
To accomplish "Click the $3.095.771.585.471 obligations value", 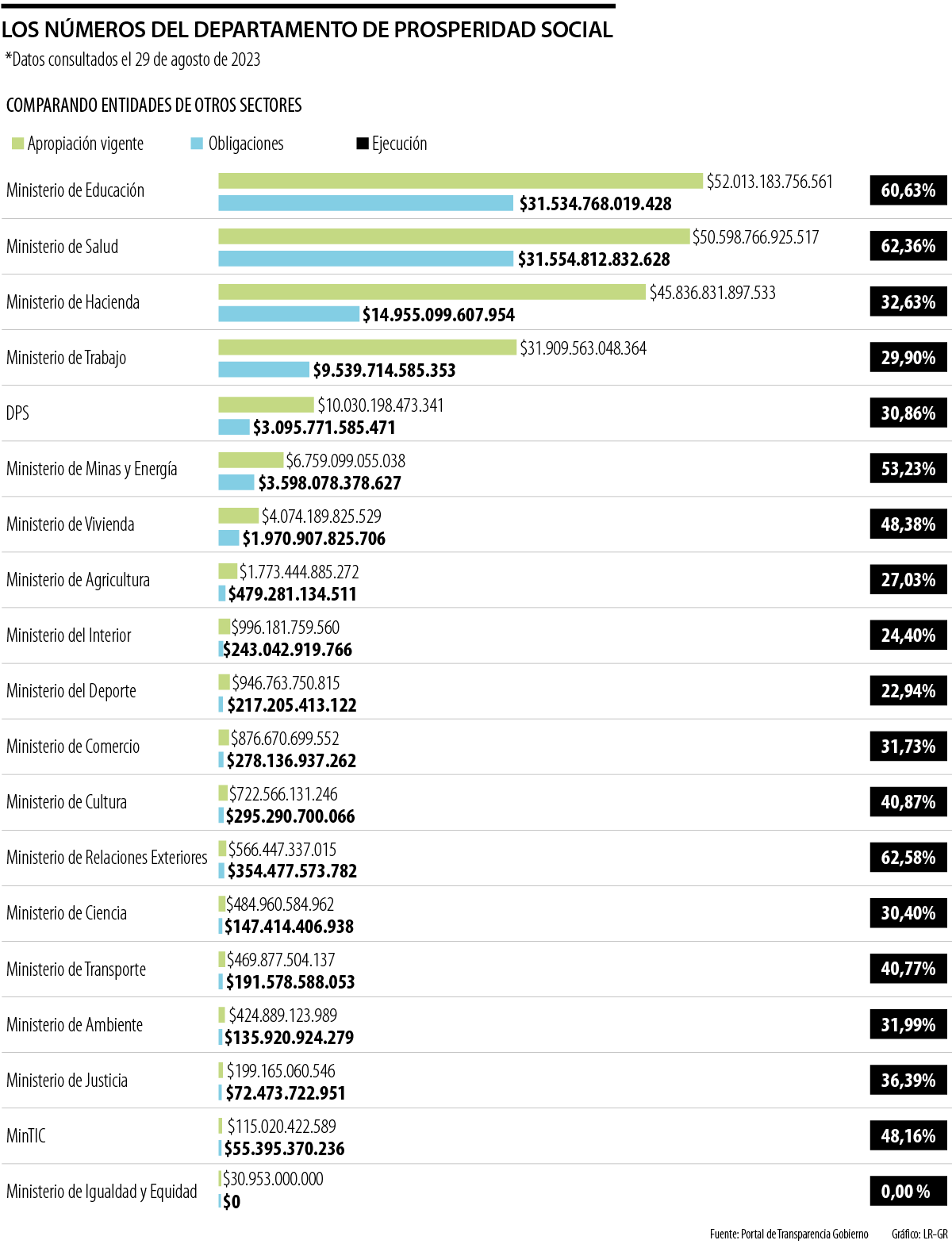I will [x=324, y=428].
